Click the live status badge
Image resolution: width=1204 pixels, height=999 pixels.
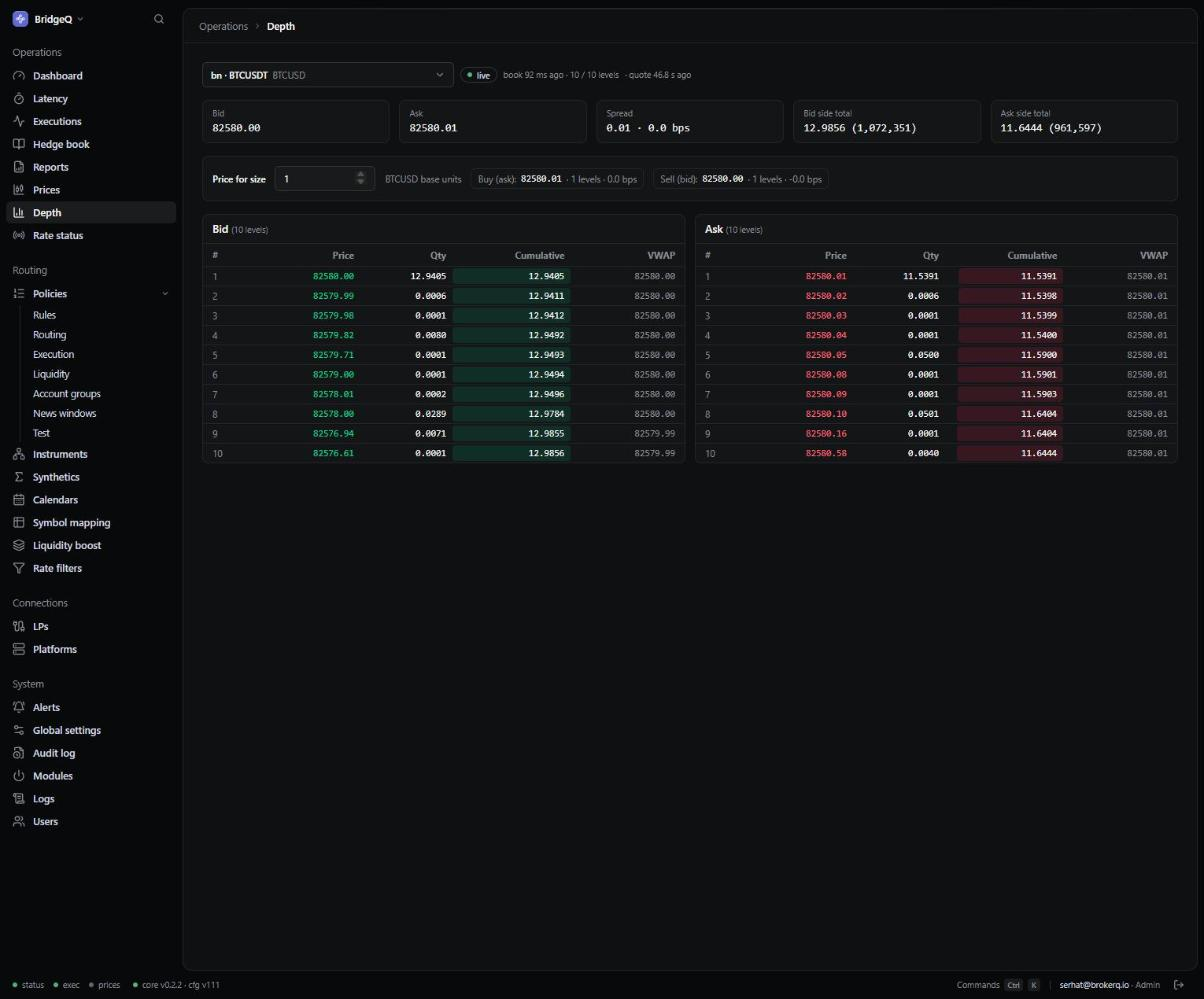click(478, 75)
